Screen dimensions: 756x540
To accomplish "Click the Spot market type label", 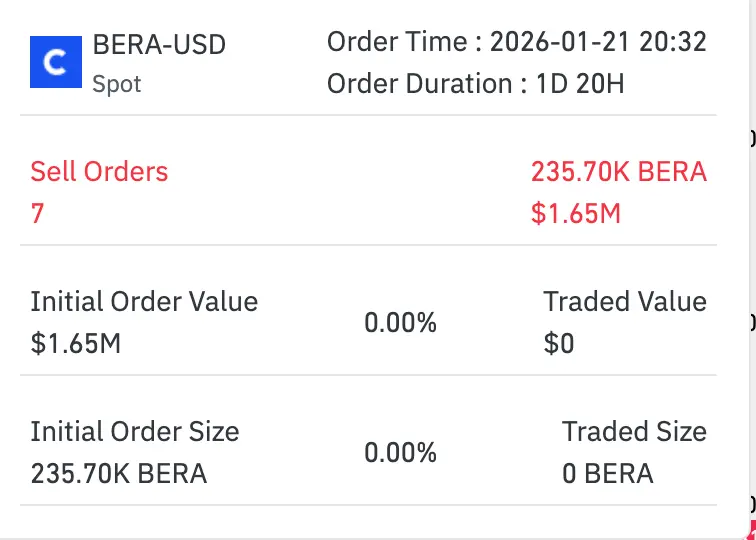I will tap(117, 85).
